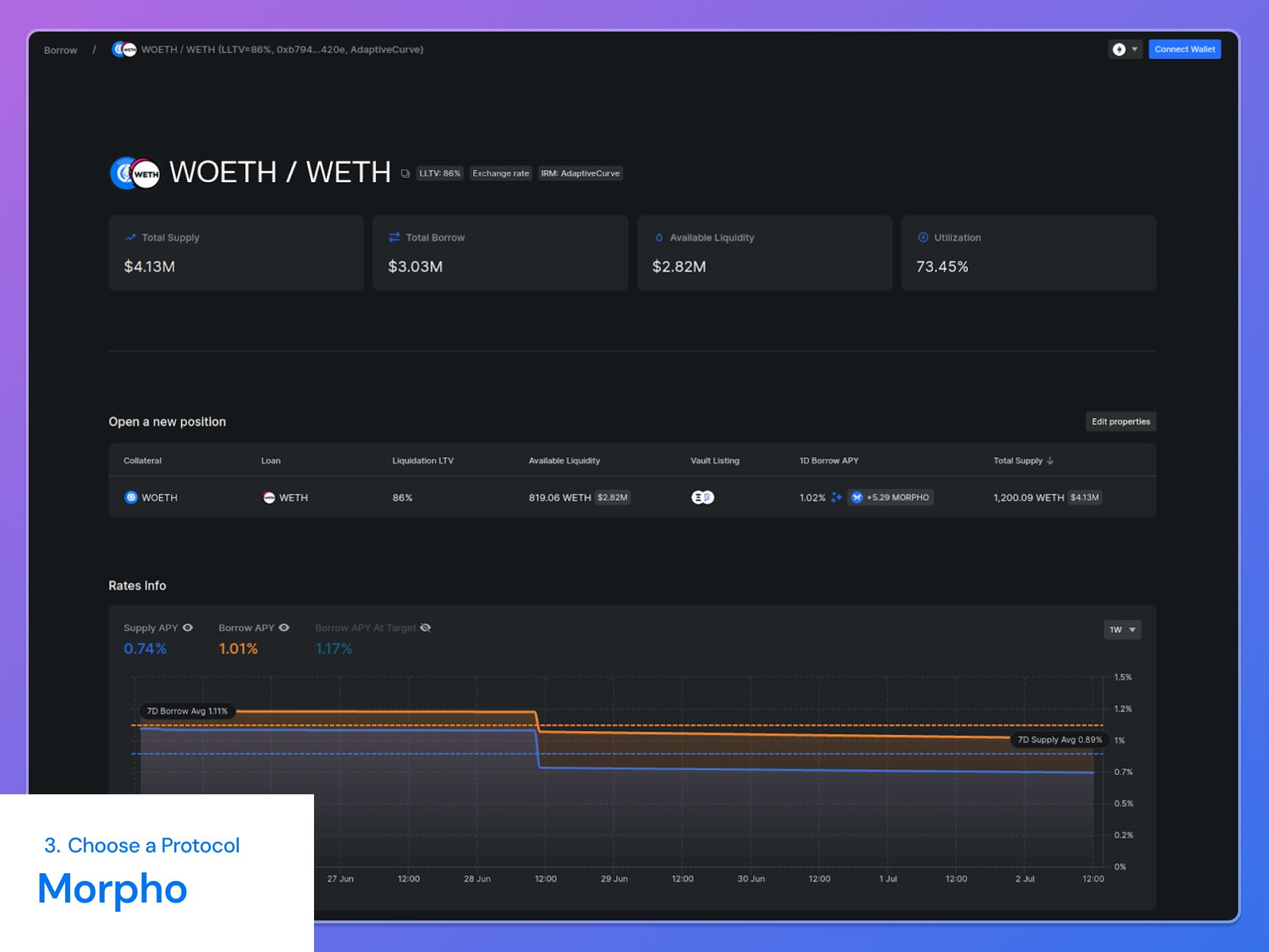Click the Total Supply trend icon
The width and height of the screenshot is (1269, 952).
pos(130,237)
